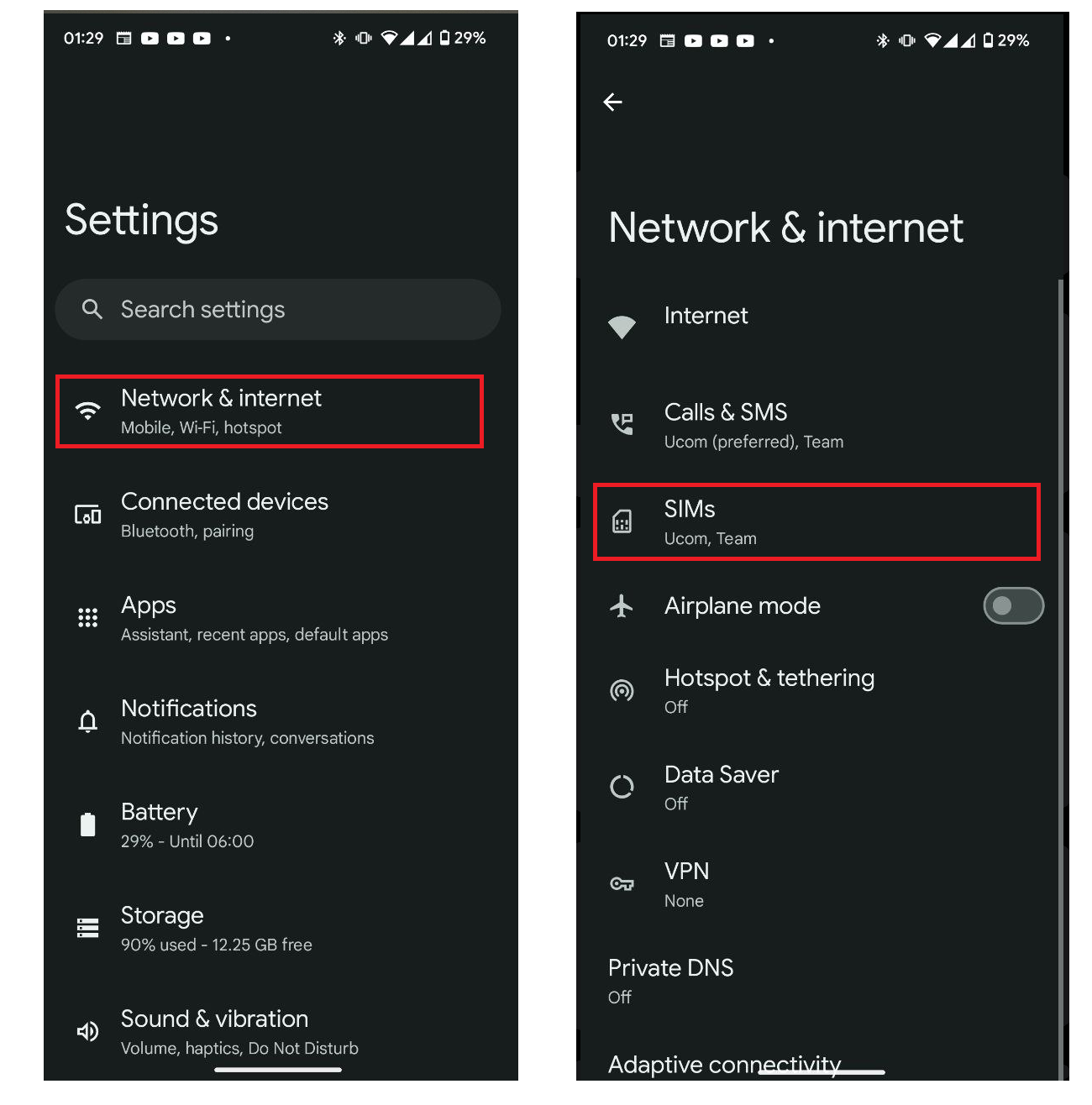The image size is (1092, 1105).
Task: Tap the SIM card icon beside SIMs
Action: [x=622, y=522]
